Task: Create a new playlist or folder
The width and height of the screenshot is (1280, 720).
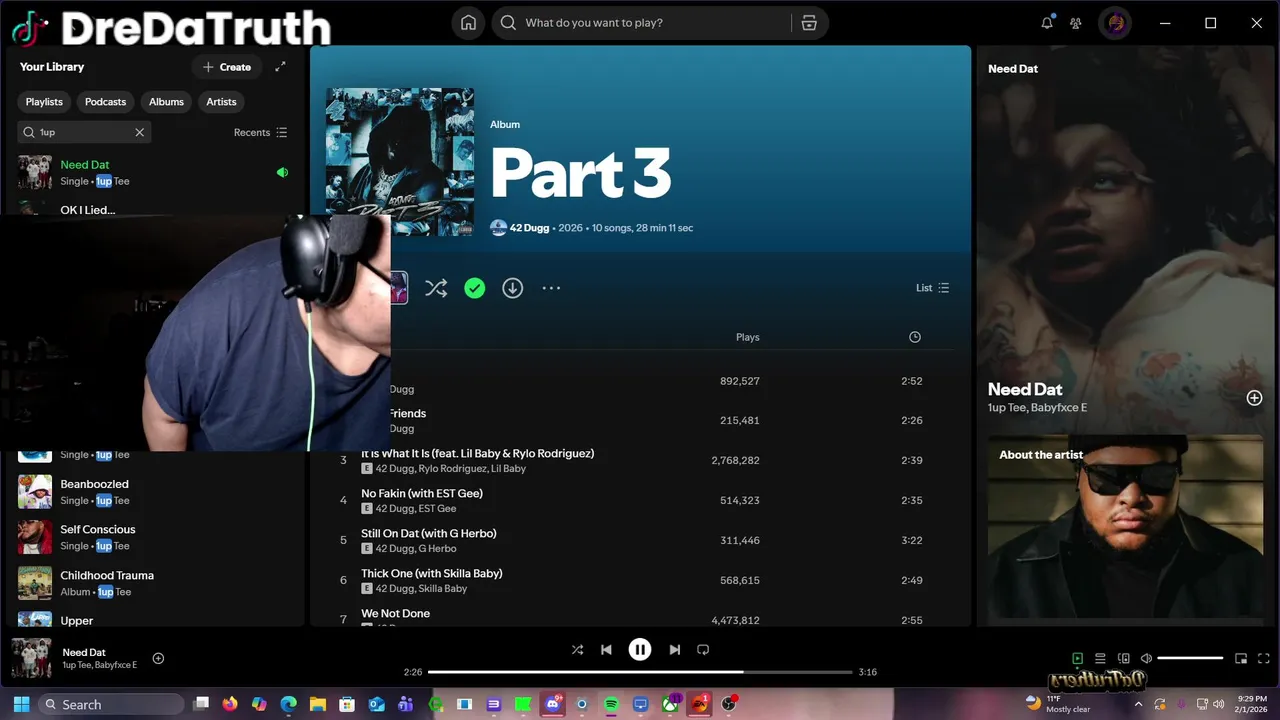Action: tap(227, 67)
